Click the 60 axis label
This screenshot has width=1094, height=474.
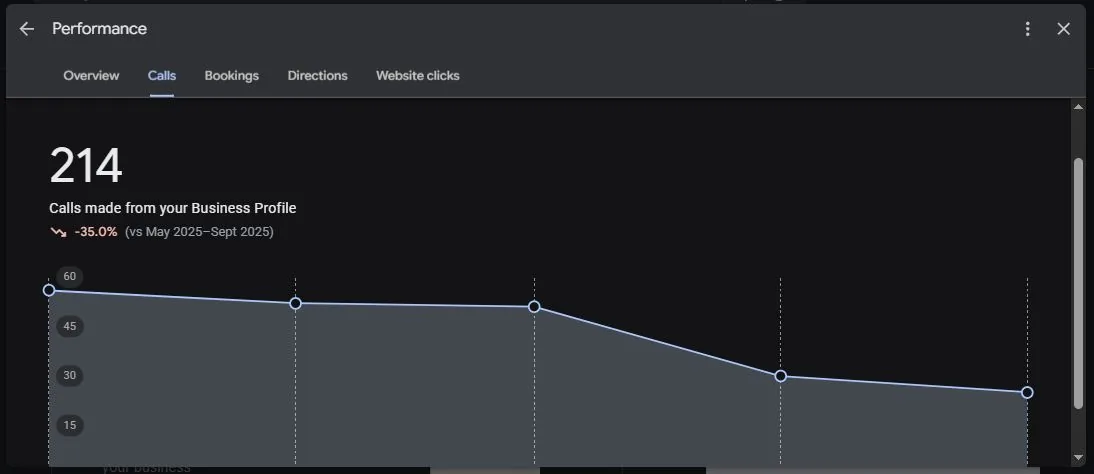tap(70, 276)
